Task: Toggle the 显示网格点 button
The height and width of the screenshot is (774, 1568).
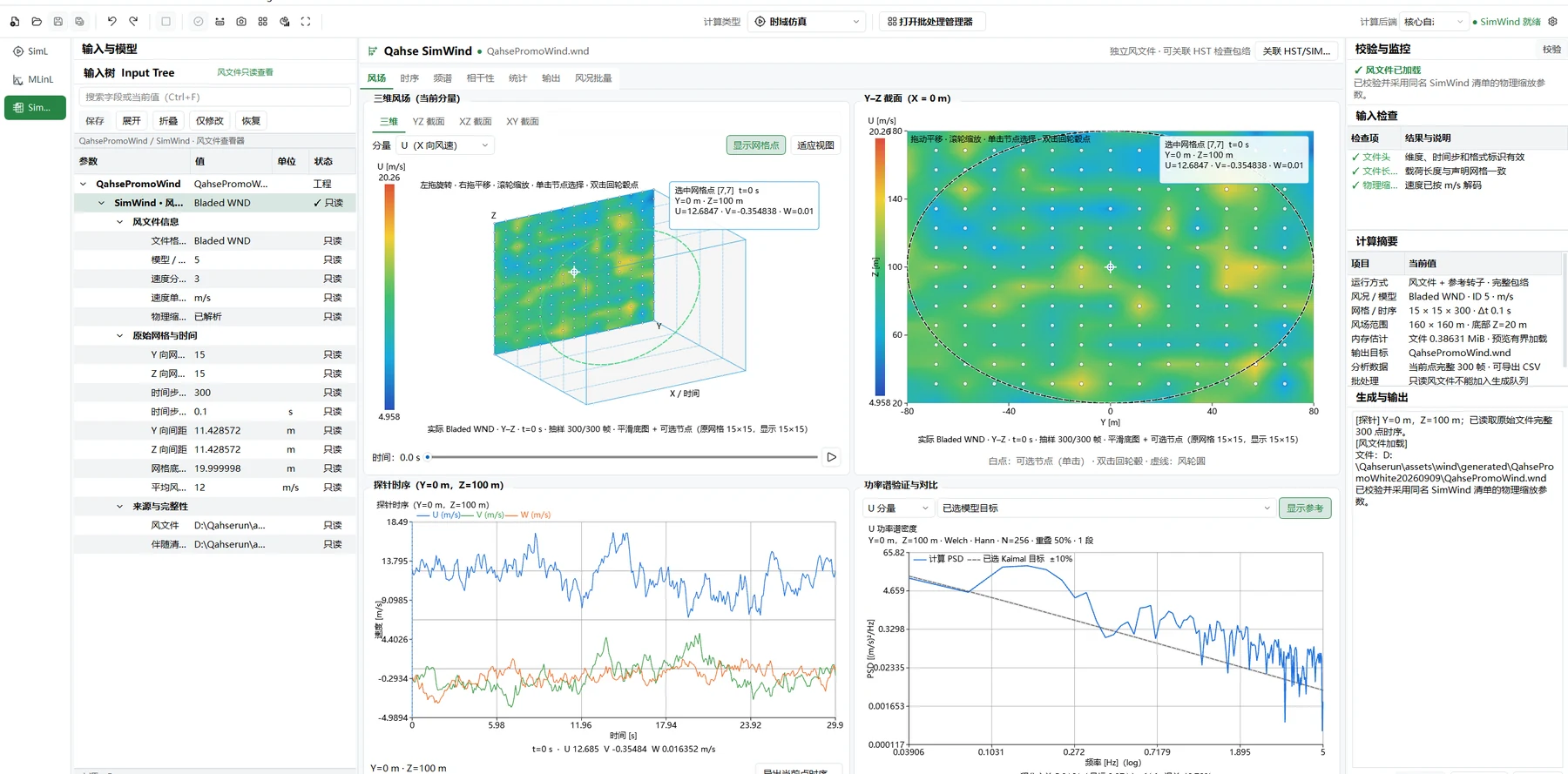Action: click(x=756, y=145)
